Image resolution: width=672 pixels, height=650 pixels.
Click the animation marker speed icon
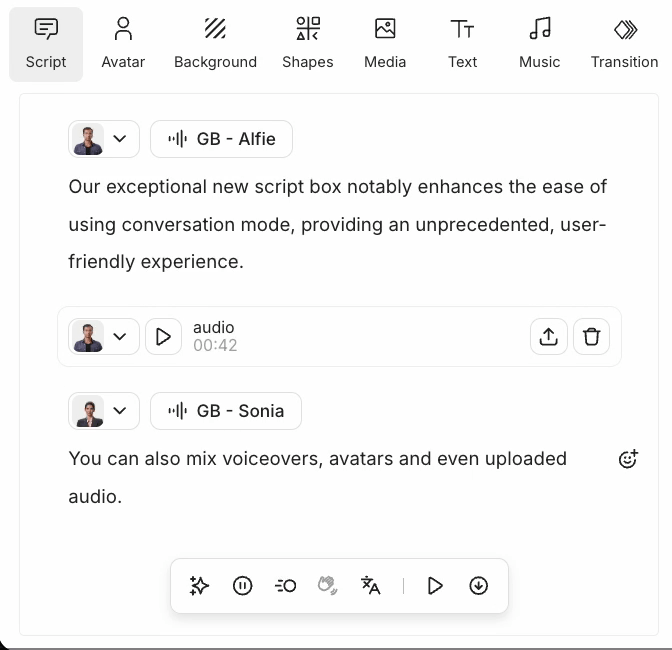click(x=285, y=586)
